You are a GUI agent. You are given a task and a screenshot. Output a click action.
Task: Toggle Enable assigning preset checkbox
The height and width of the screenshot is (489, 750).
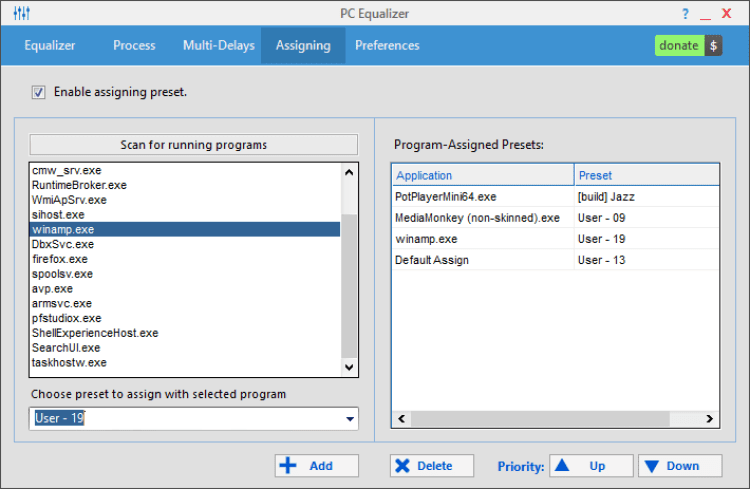tap(39, 92)
